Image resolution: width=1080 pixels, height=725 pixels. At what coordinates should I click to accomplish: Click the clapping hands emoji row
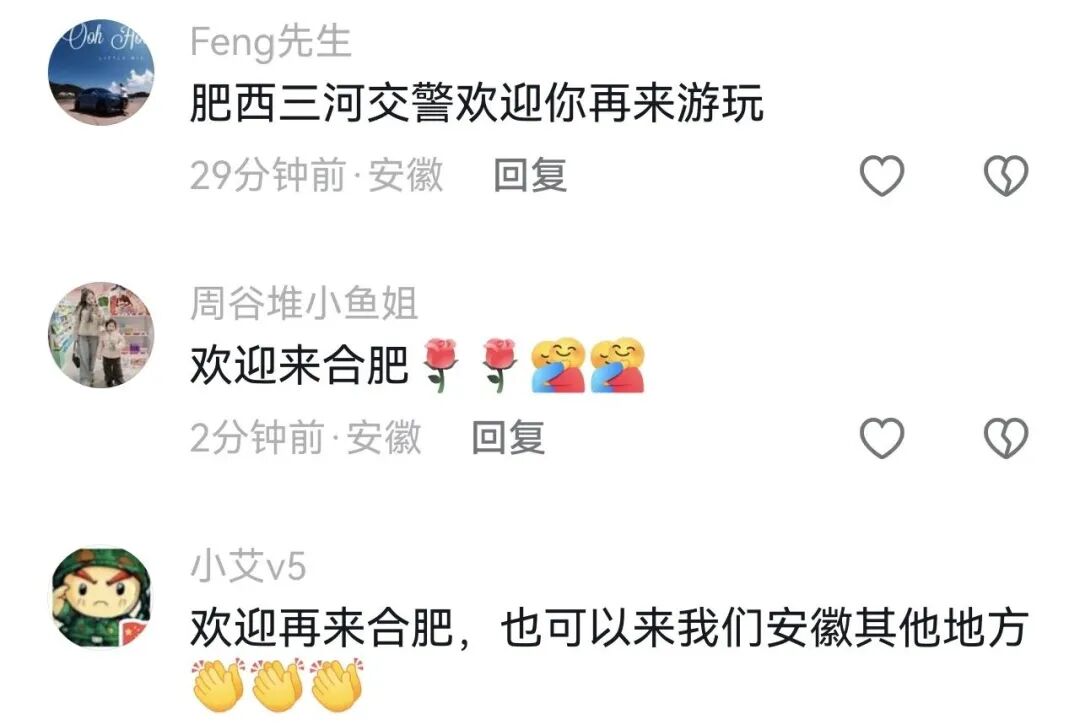(278, 685)
